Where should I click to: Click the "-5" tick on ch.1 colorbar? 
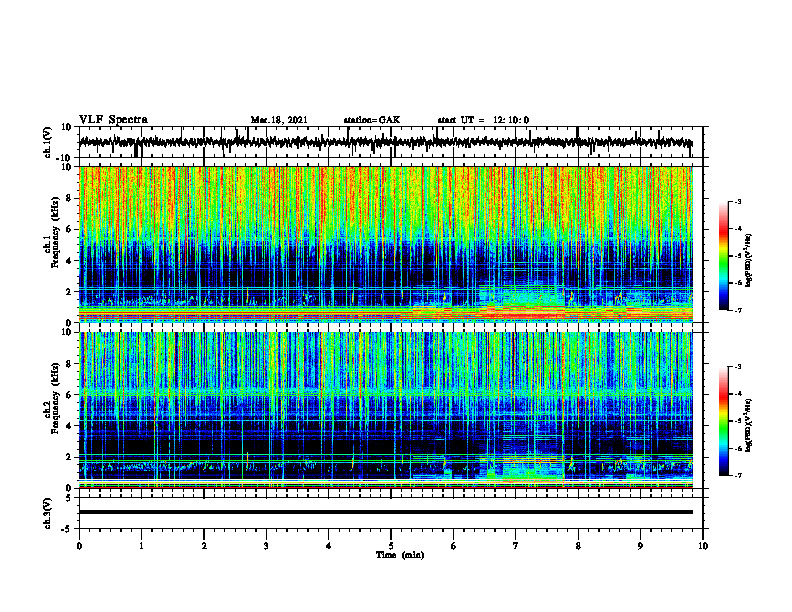pyautogui.click(x=738, y=256)
